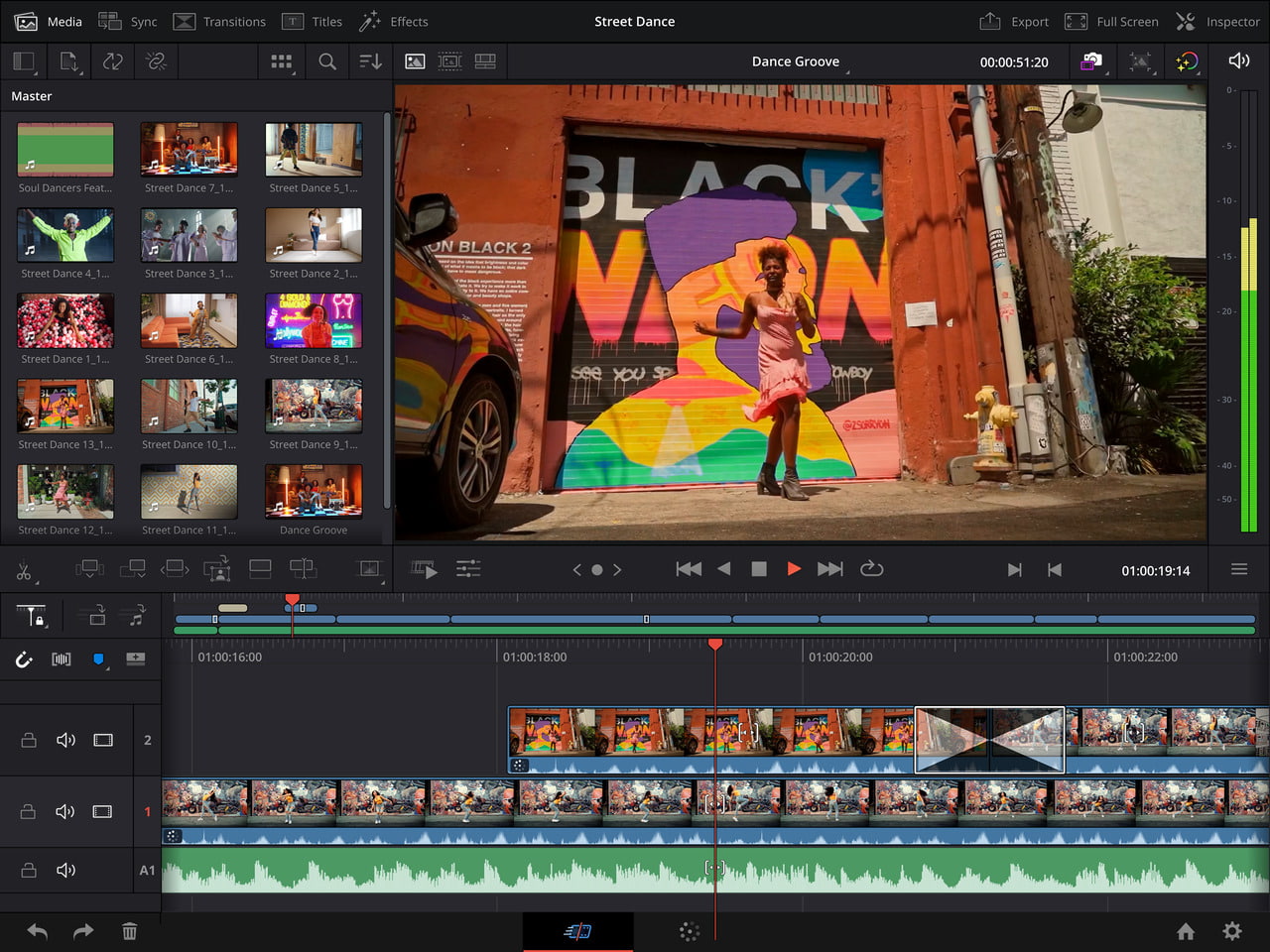Viewport: 1270px width, 952px height.
Task: Mute the A1 audio track
Action: click(x=65, y=870)
